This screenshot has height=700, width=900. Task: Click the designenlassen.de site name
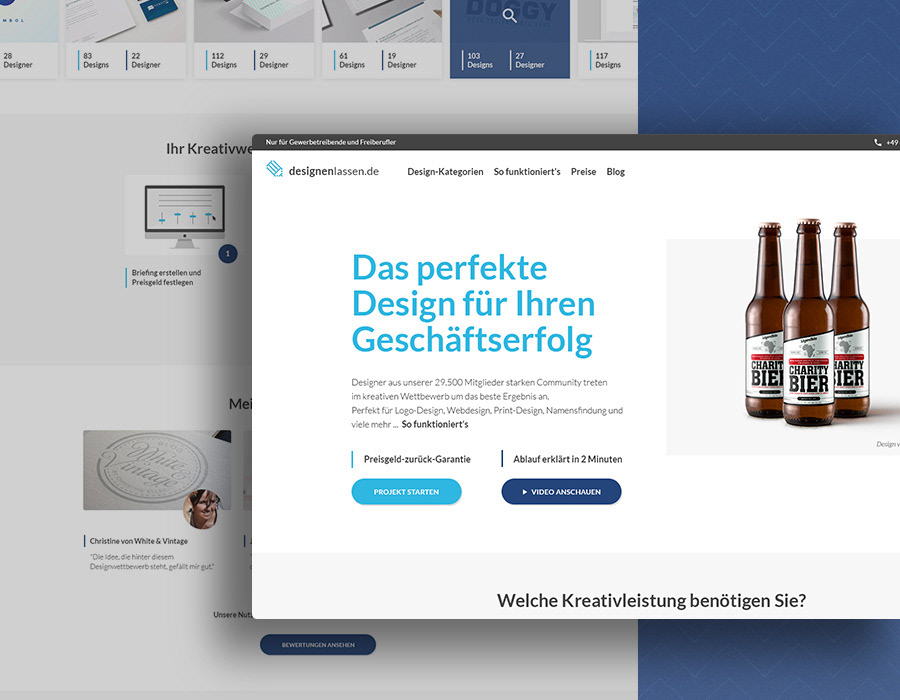click(333, 171)
